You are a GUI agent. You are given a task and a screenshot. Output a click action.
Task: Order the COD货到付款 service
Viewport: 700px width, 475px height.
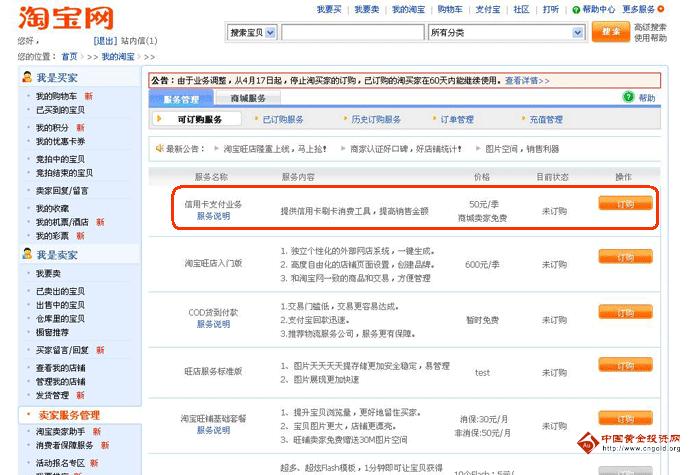click(625, 312)
